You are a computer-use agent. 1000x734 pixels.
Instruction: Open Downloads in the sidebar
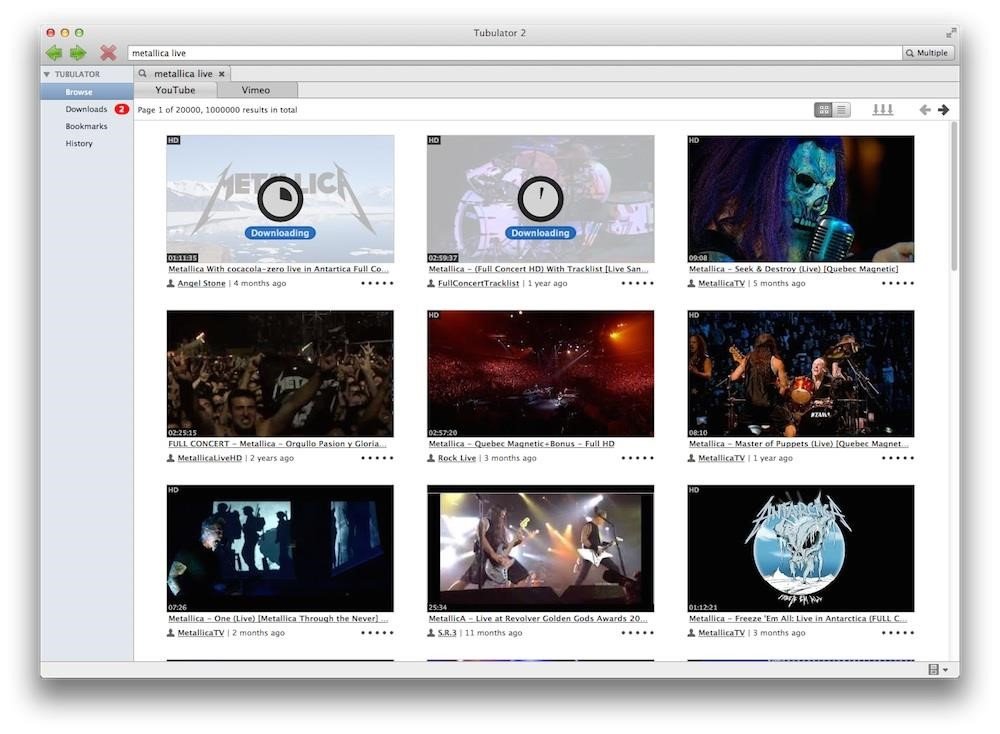86,109
